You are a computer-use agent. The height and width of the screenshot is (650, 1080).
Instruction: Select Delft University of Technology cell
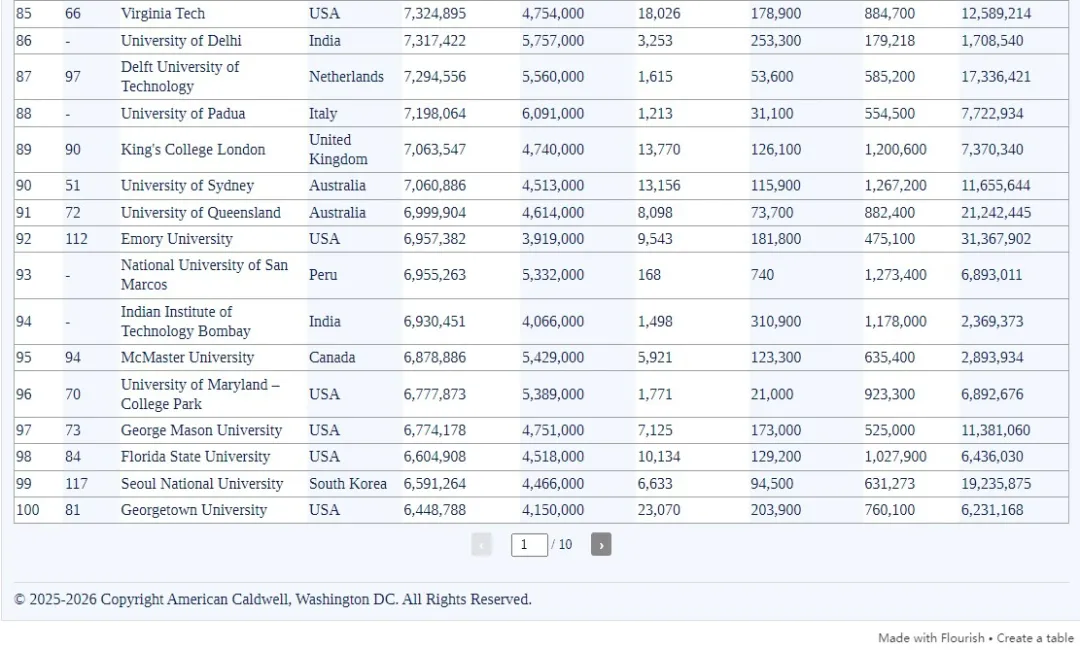180,77
